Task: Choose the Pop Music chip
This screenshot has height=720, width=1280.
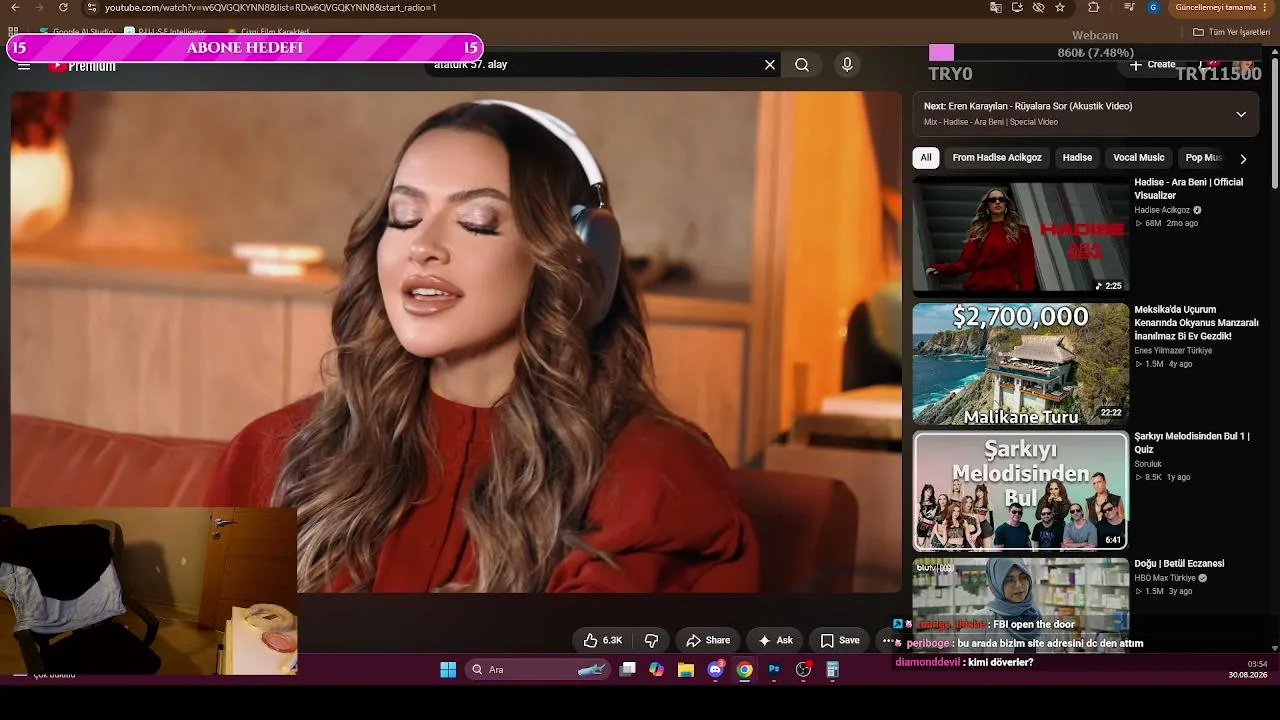Action: [1203, 158]
